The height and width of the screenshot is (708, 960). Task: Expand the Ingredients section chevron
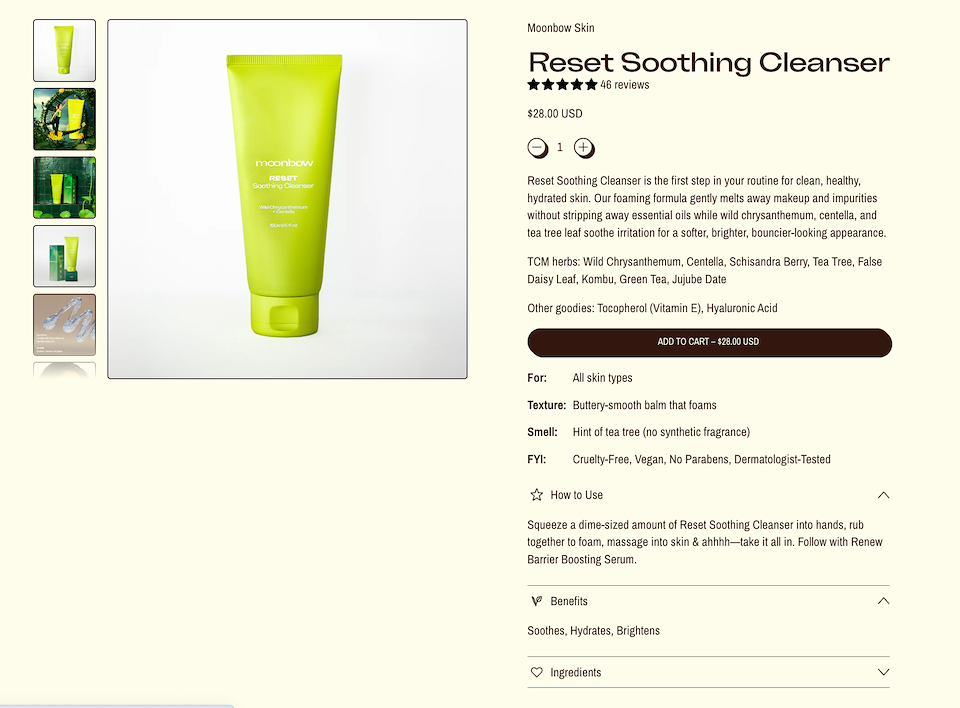883,672
